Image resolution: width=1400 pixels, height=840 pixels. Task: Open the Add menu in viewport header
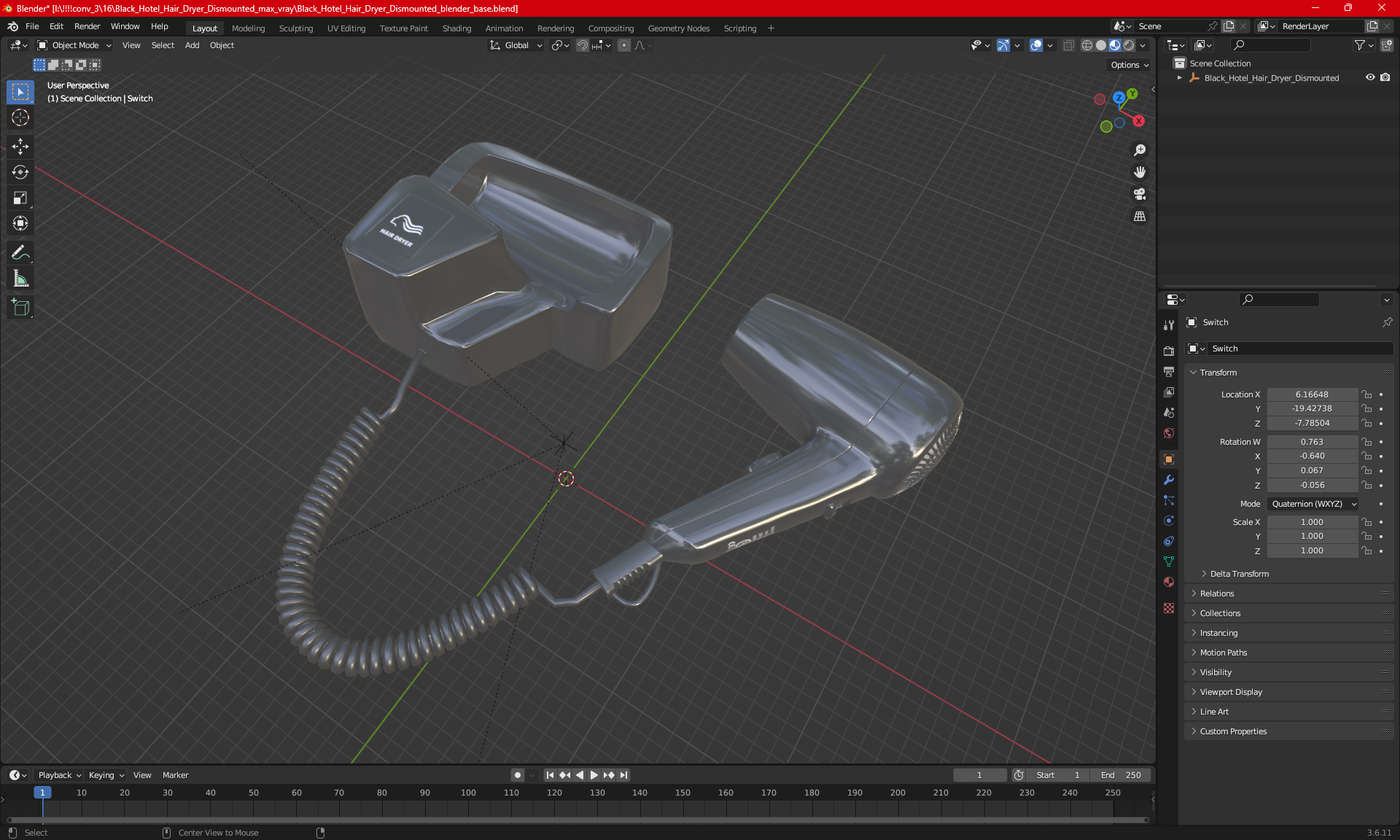tap(192, 45)
